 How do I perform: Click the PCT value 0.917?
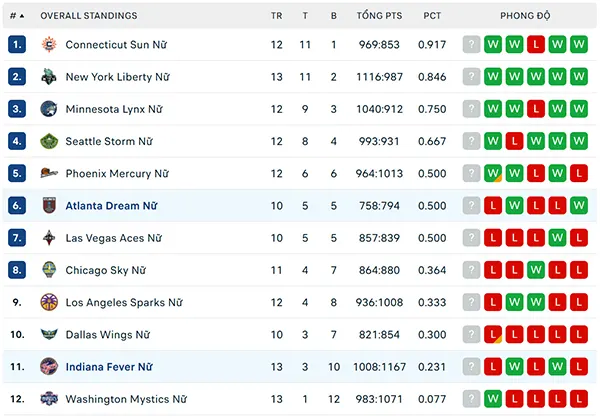pyautogui.click(x=432, y=44)
